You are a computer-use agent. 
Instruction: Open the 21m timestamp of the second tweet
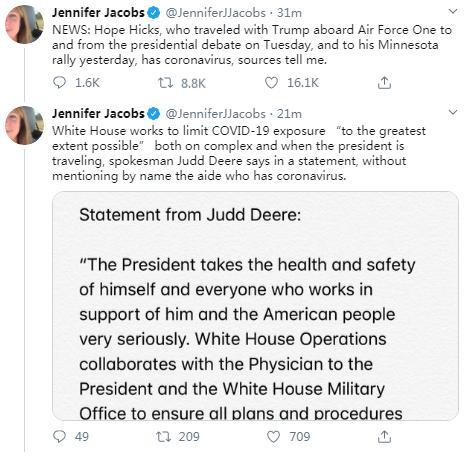(289, 114)
